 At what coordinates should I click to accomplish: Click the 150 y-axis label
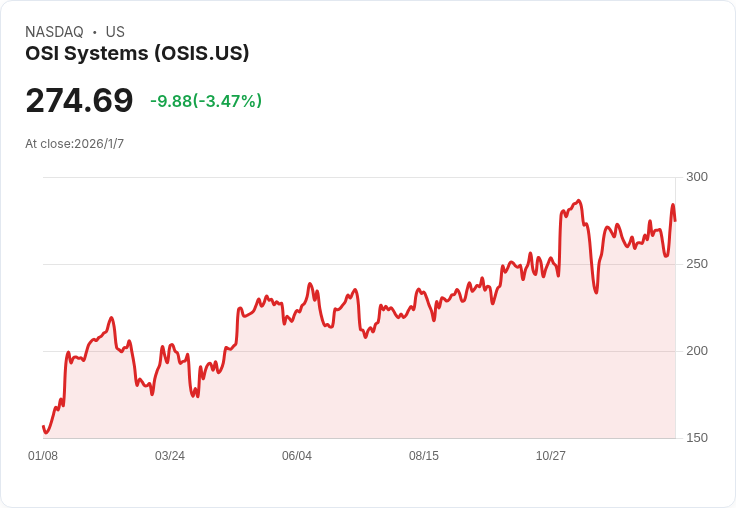(x=697, y=438)
